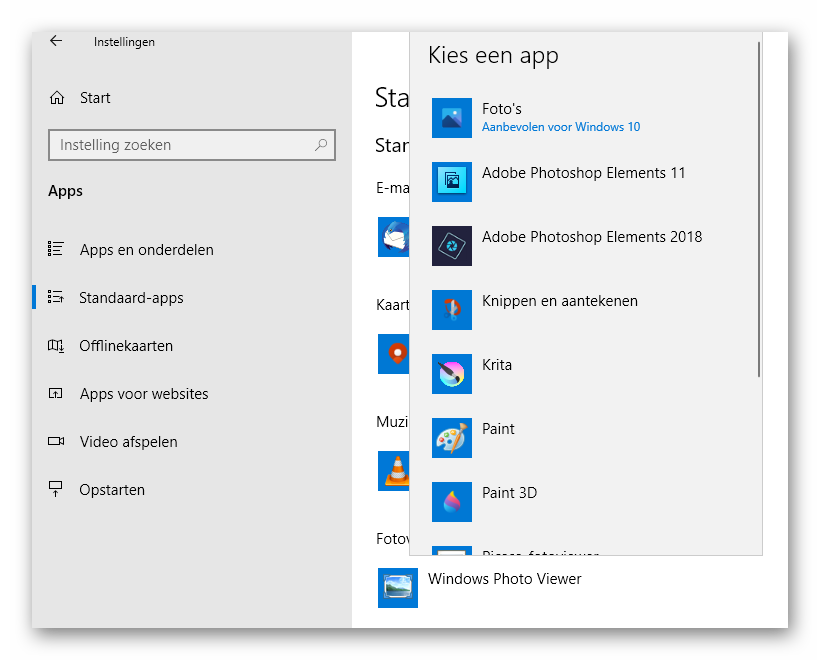Pick Adobe Photoshop Elements 2018 icon

point(451,246)
